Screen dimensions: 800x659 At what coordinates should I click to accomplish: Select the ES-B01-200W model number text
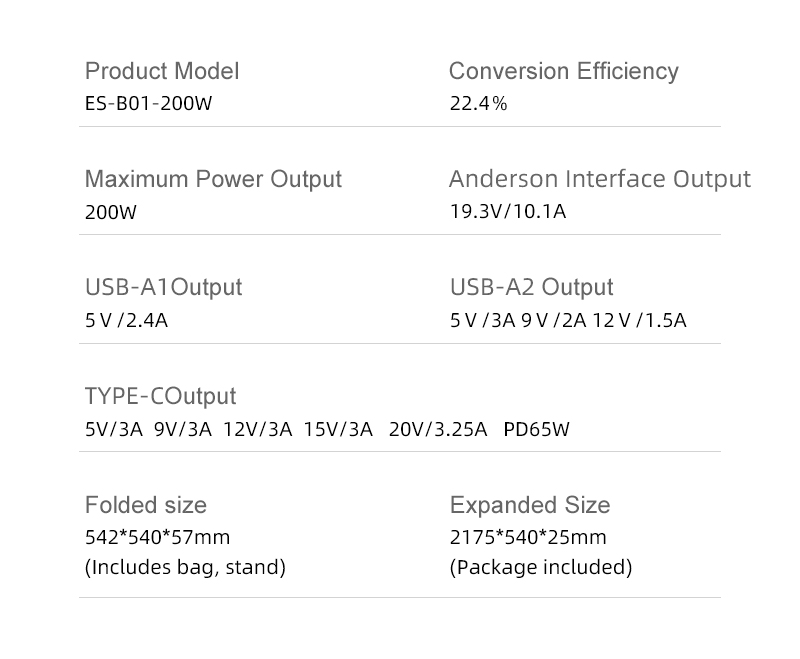[x=149, y=103]
